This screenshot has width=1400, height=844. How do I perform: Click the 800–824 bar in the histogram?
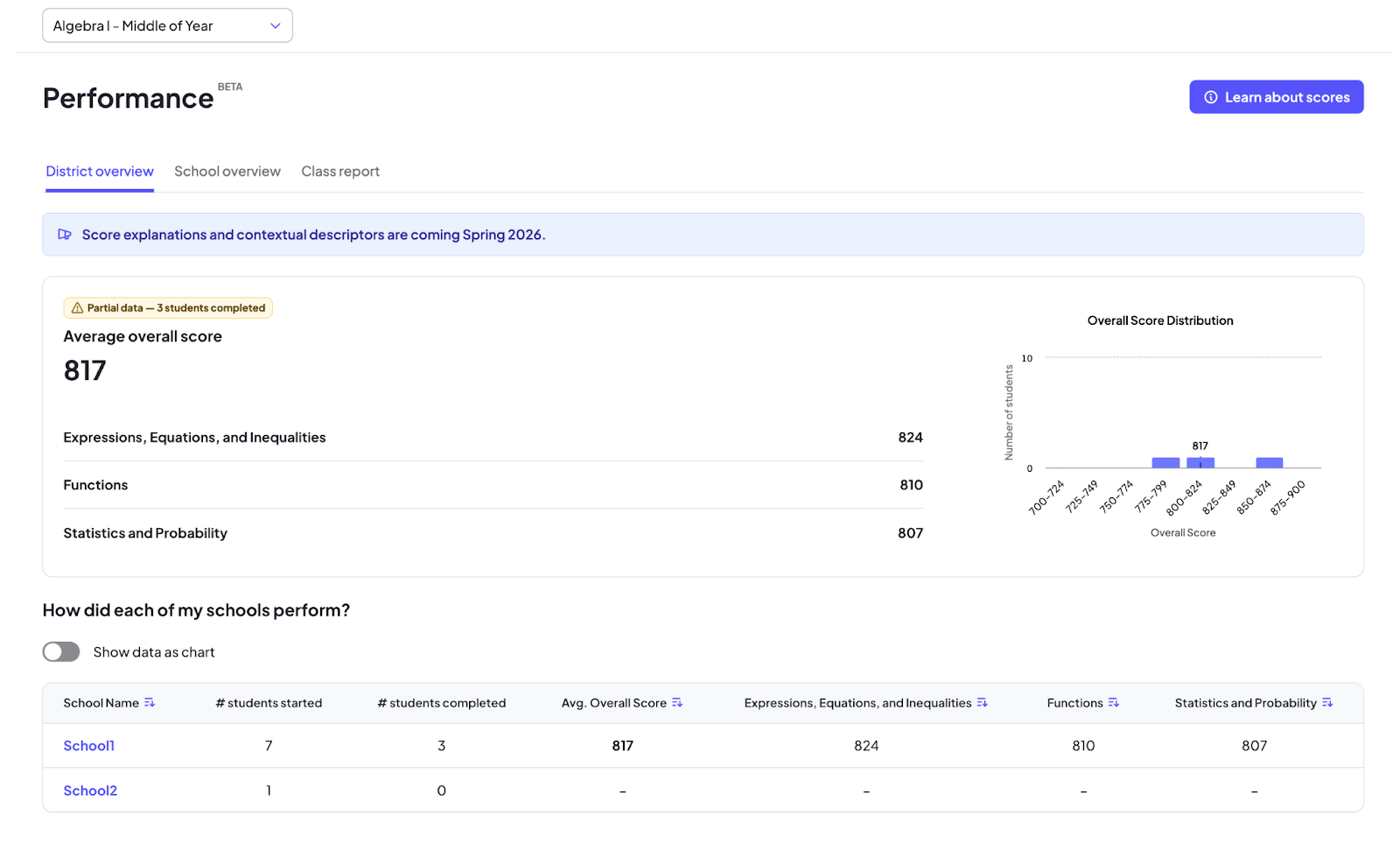1200,462
